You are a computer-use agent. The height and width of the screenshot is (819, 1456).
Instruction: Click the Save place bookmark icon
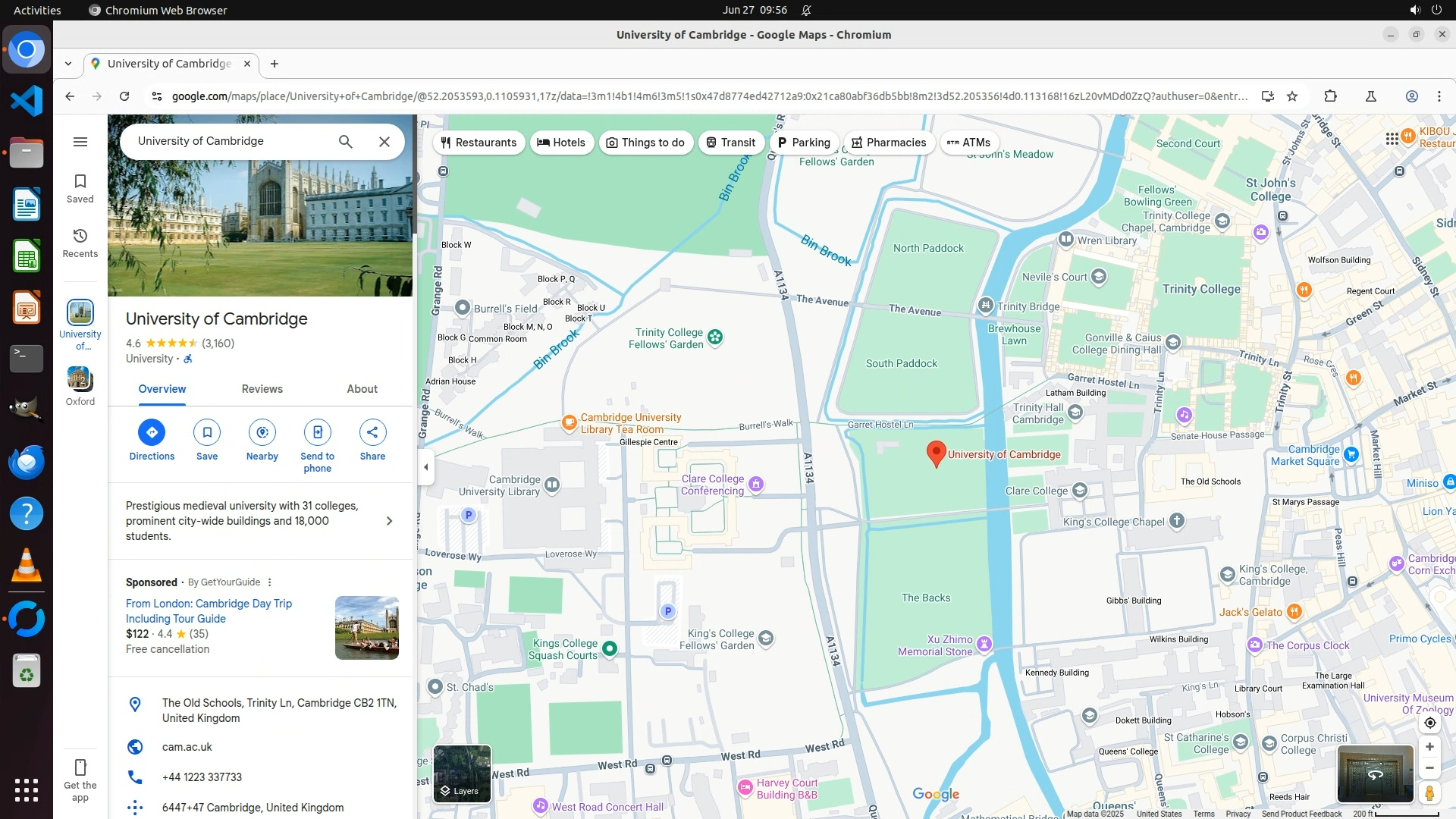click(x=207, y=432)
